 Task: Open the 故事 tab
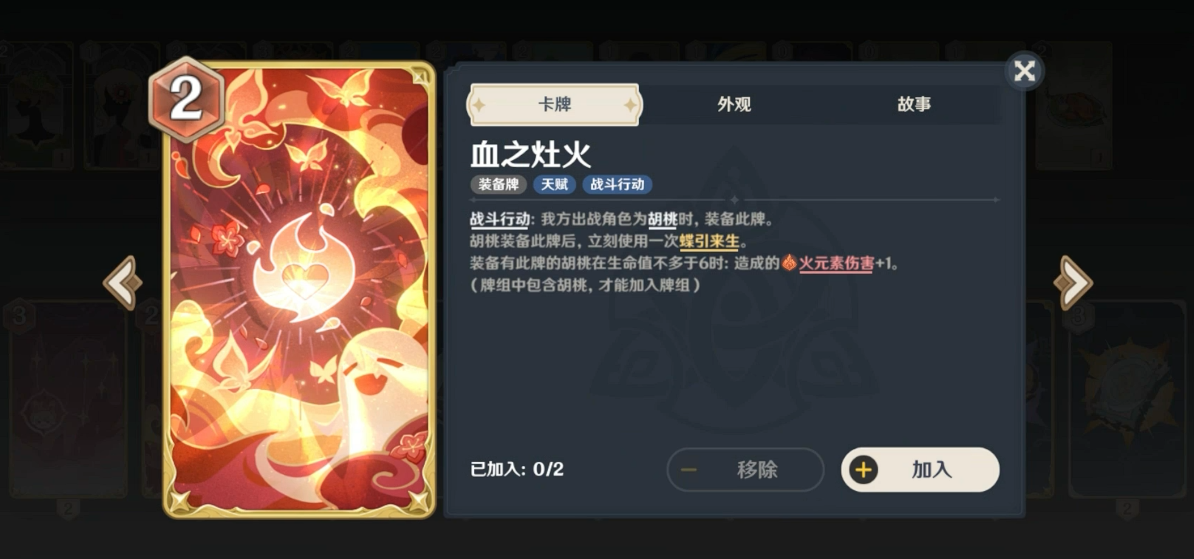coord(914,104)
